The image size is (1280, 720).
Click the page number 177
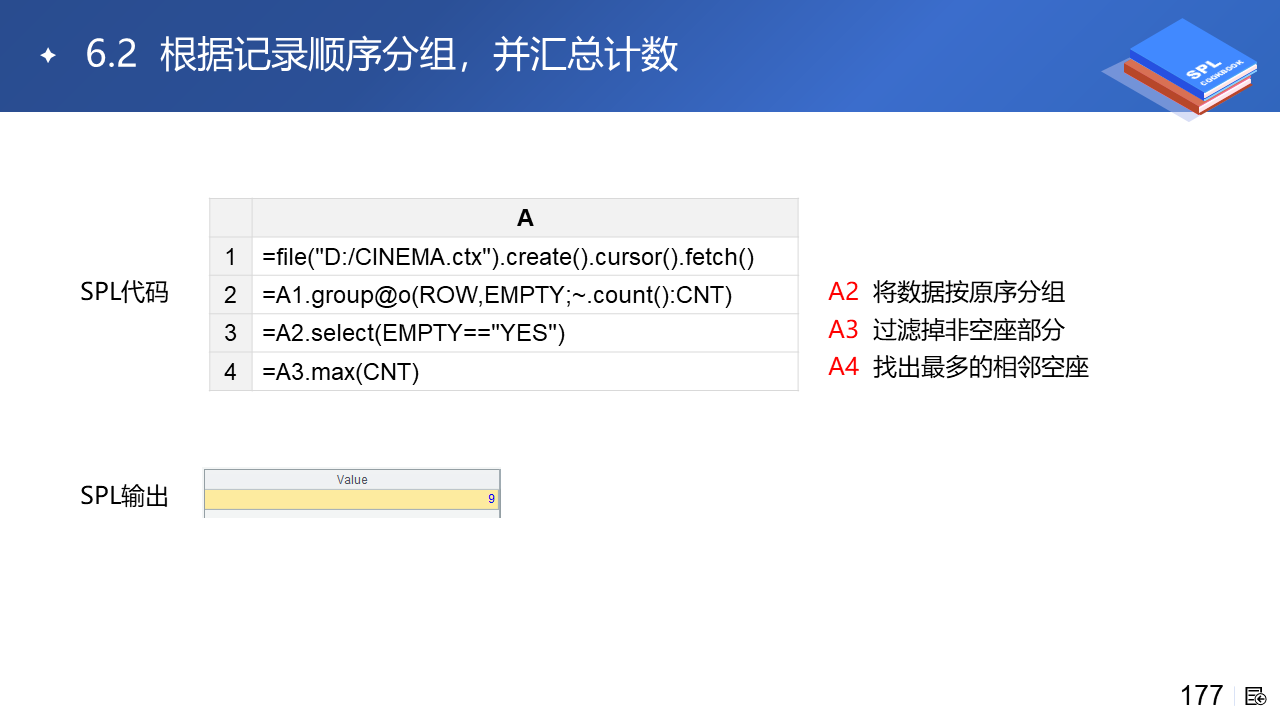(1201, 695)
